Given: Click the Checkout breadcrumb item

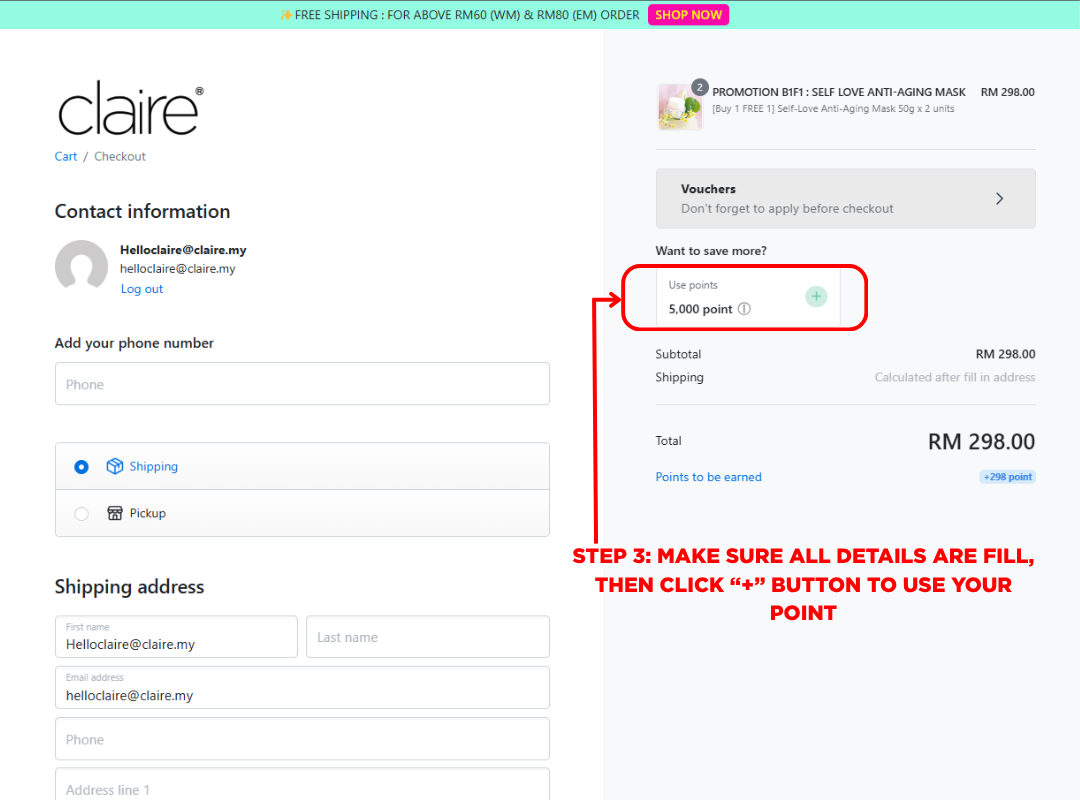Looking at the screenshot, I should 120,156.
